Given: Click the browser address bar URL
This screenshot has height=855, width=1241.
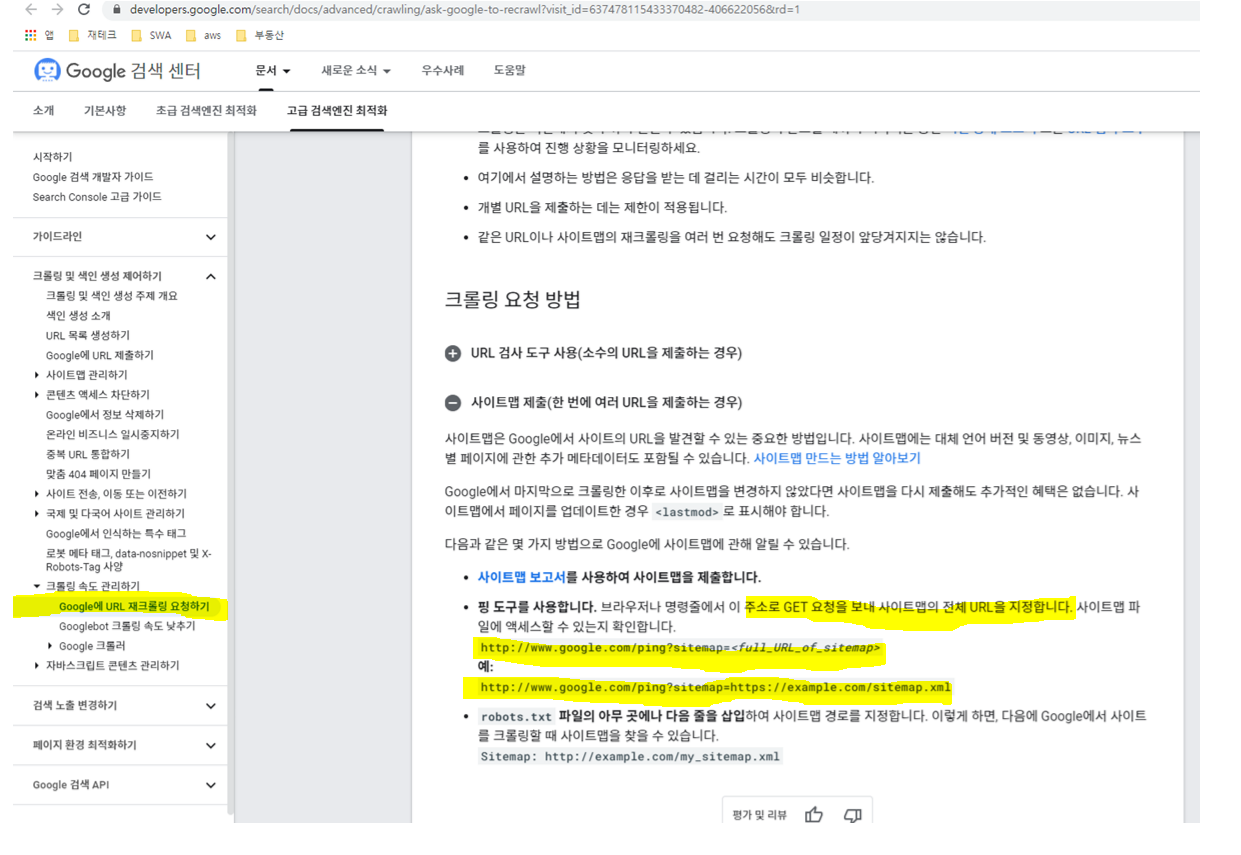Looking at the screenshot, I should click(464, 9).
